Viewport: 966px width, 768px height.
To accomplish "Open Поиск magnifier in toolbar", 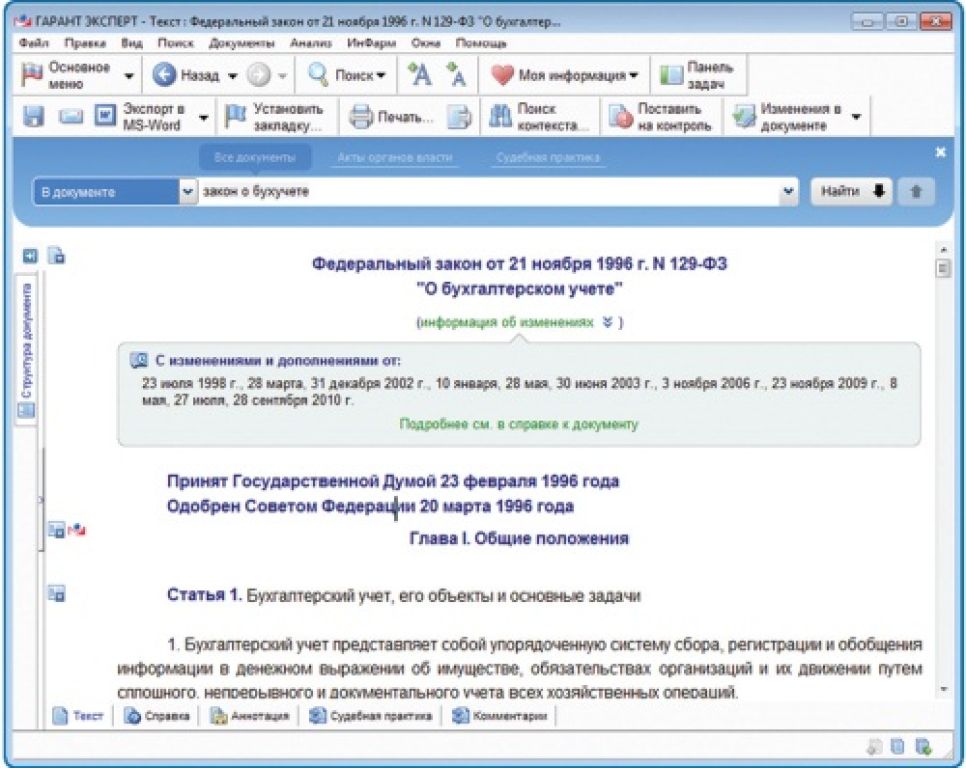I will 318,75.
